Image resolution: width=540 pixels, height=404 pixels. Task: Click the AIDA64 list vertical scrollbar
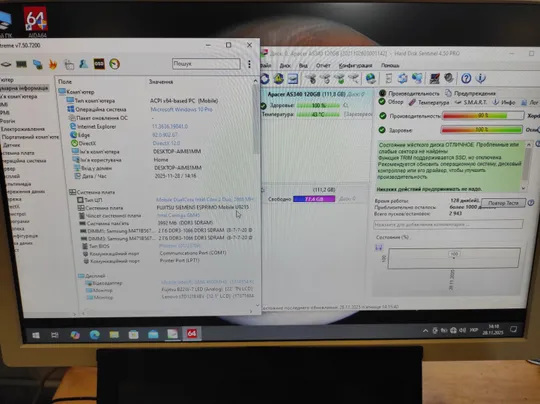pos(256,119)
